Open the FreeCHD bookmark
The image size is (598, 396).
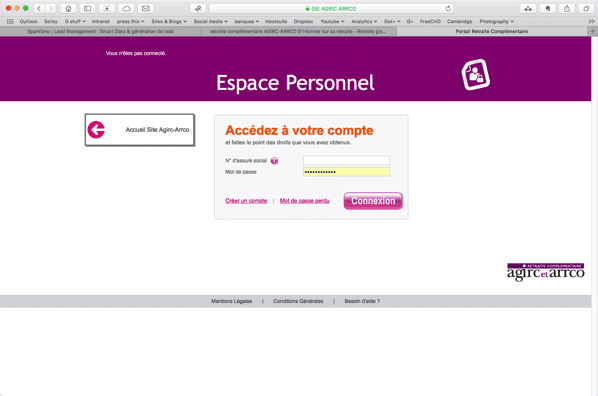coord(430,21)
